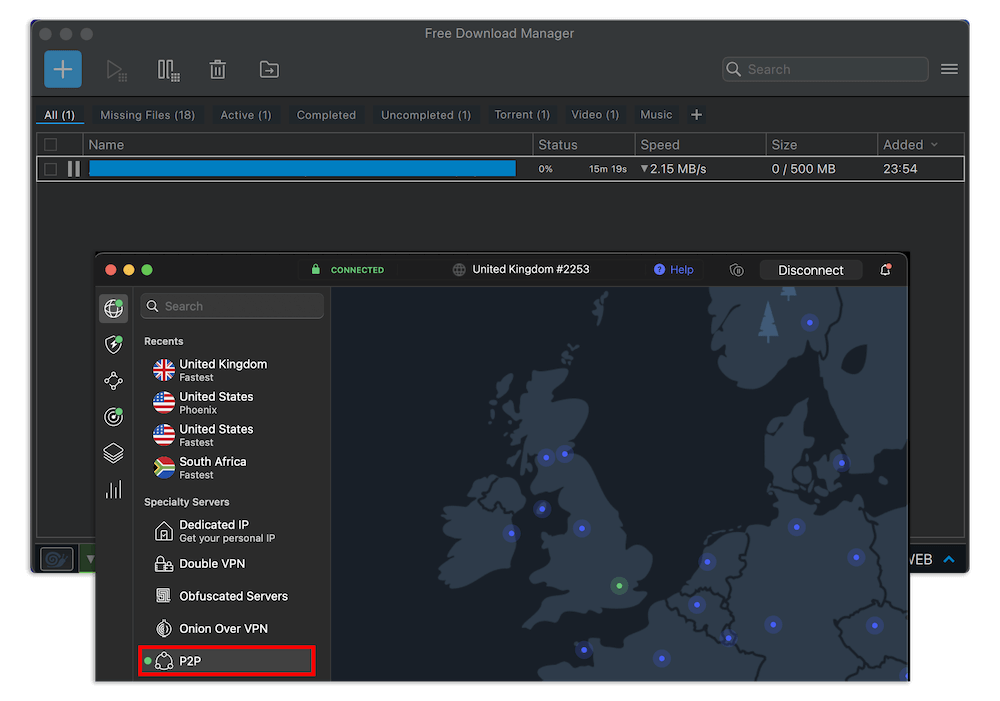Image resolution: width=1000 pixels, height=701 pixels.
Task: Pause all downloads from the toolbar
Action: click(168, 70)
